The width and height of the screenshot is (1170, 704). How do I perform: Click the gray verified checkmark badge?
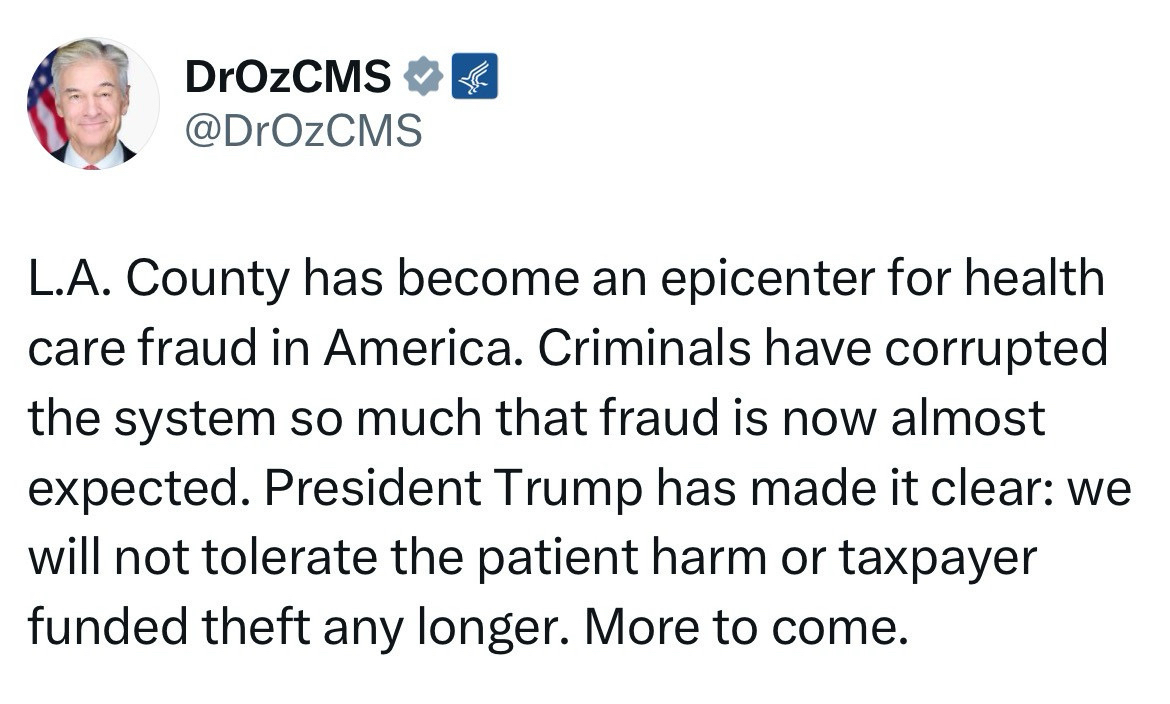pos(424,78)
